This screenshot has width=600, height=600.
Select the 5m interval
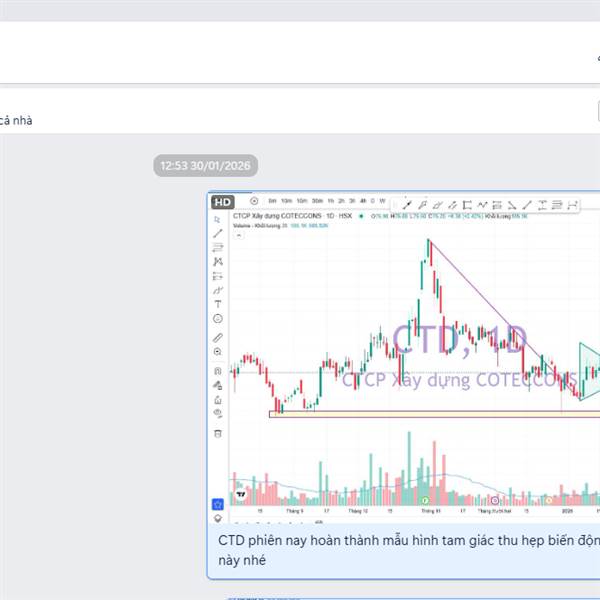click(272, 201)
